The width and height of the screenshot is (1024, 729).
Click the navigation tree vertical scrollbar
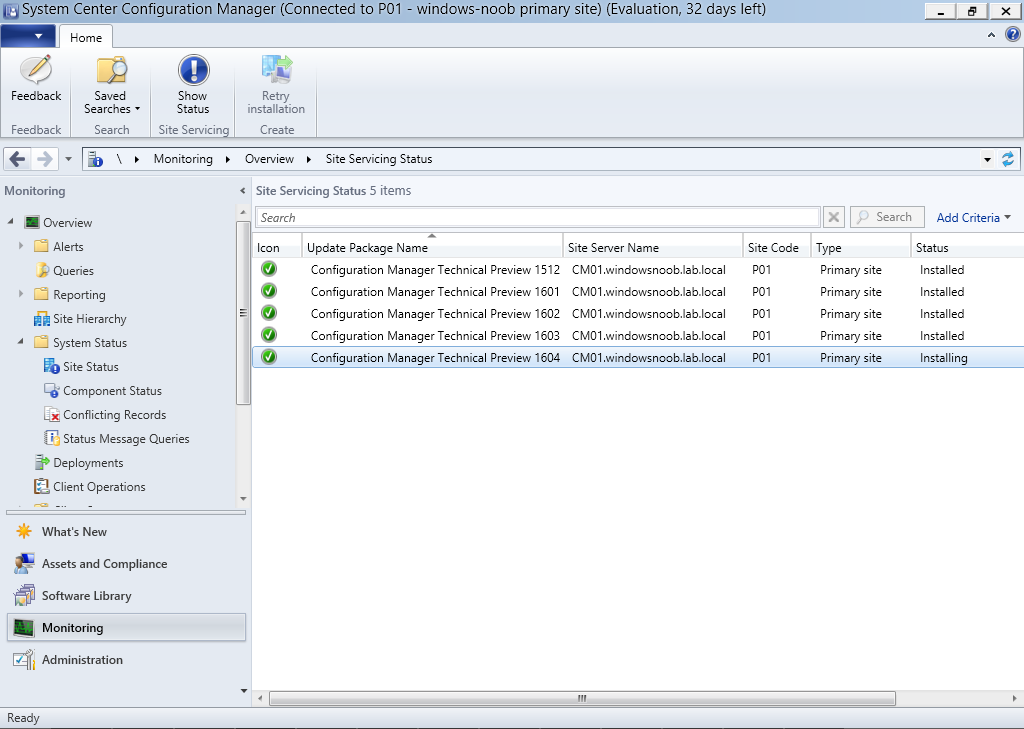click(243, 314)
